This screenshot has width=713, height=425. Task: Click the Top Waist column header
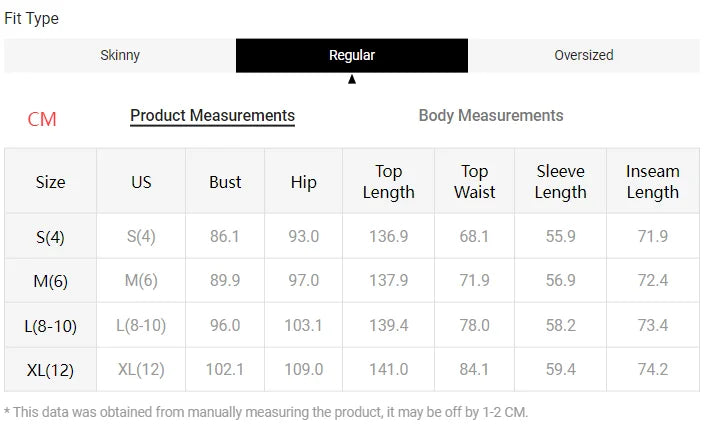pos(474,182)
